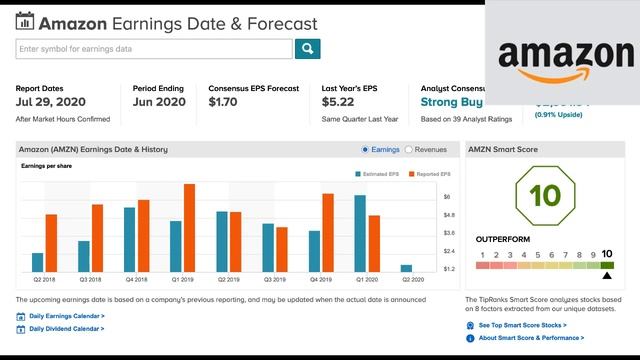The image size is (640, 360).
Task: Click the Based on 39 Analyst Ratings text
Action: (466, 119)
